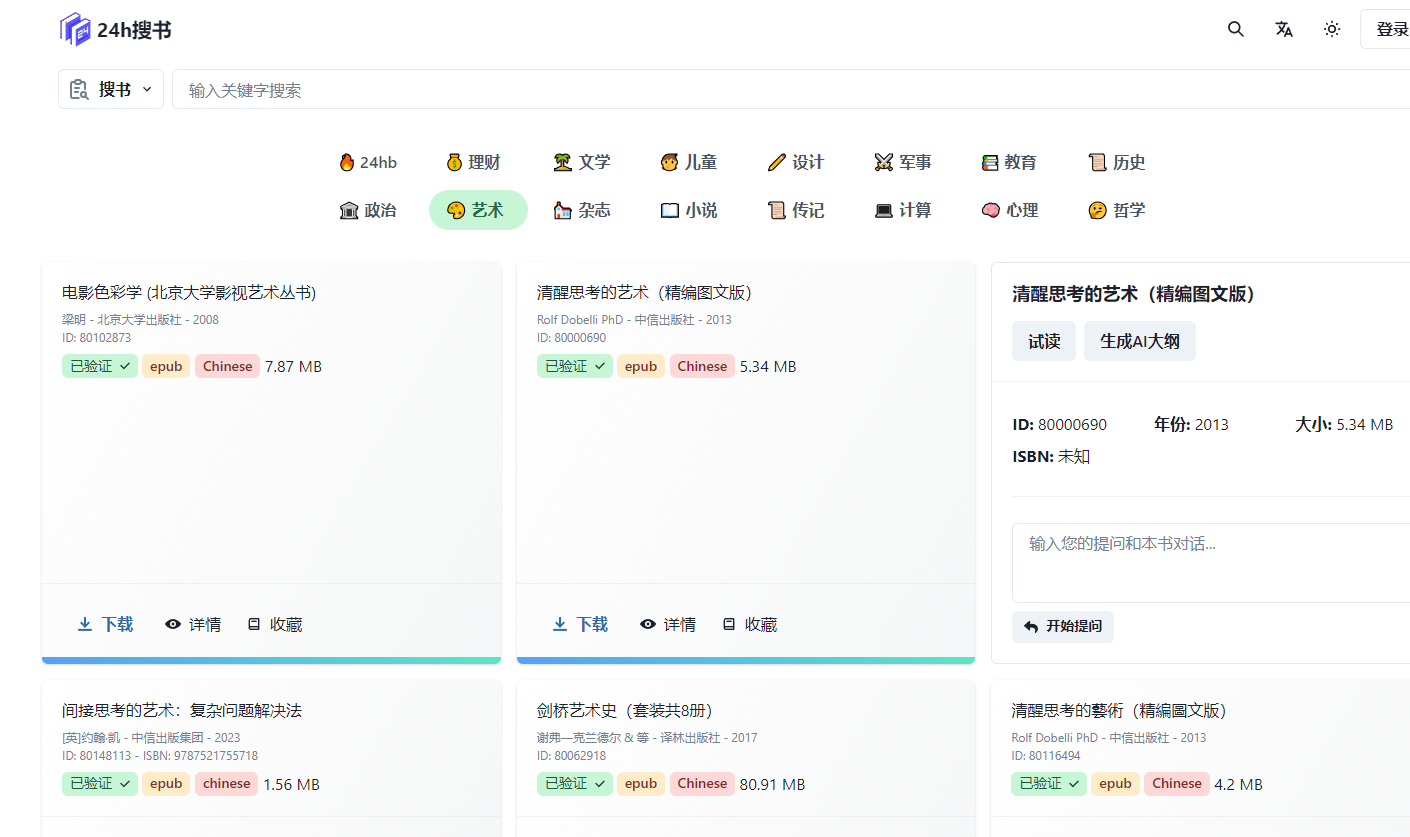1410x837 pixels.
Task: Switch to the 文学 category
Action: [582, 162]
